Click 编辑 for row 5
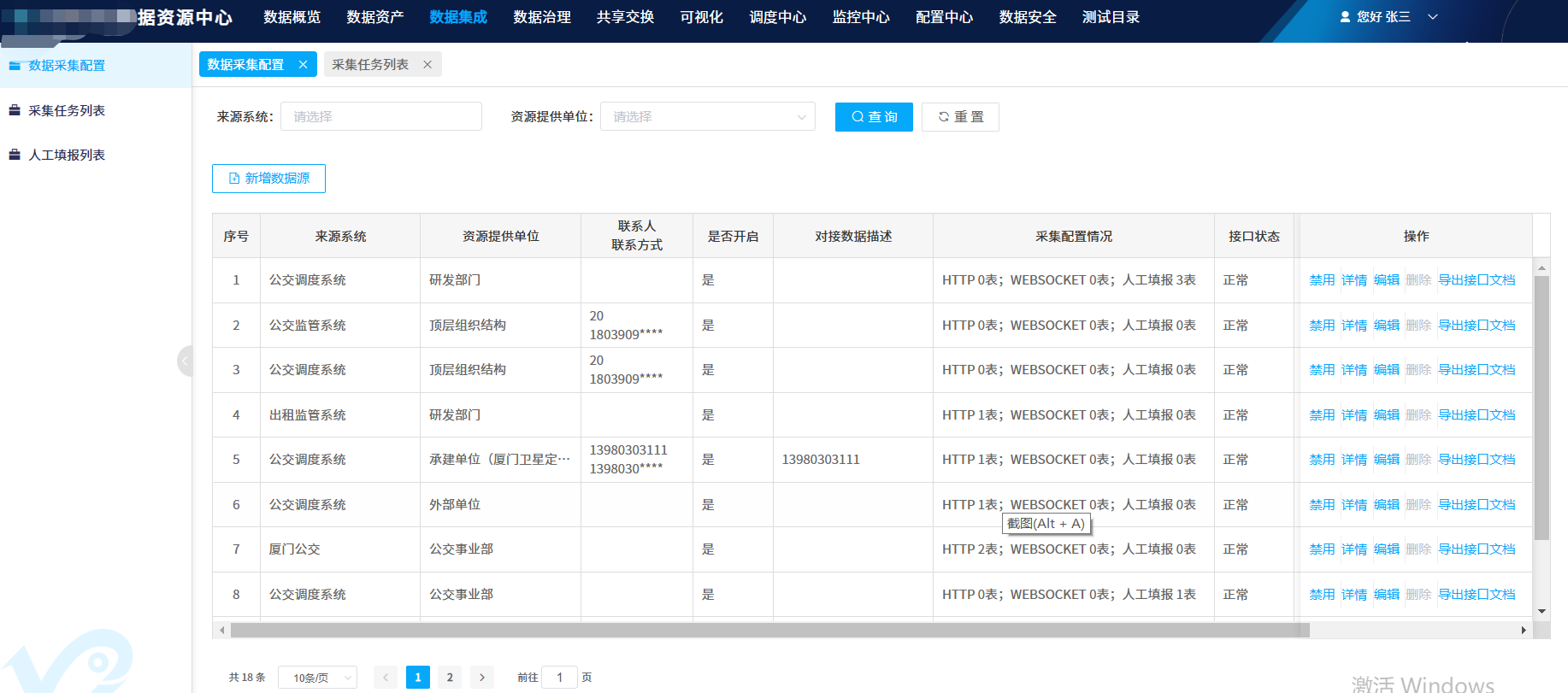This screenshot has height=693, width=1568. (x=1387, y=460)
